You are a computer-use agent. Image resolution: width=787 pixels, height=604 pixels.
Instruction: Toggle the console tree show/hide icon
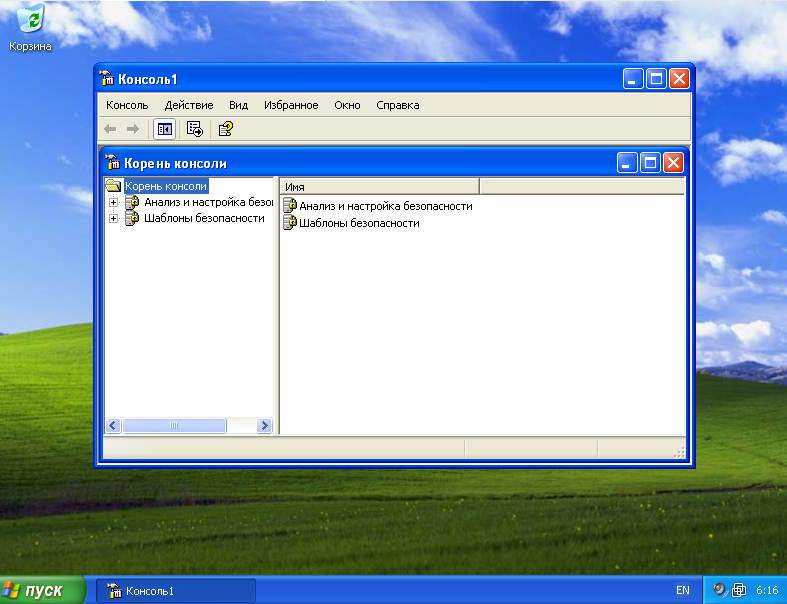tap(164, 129)
